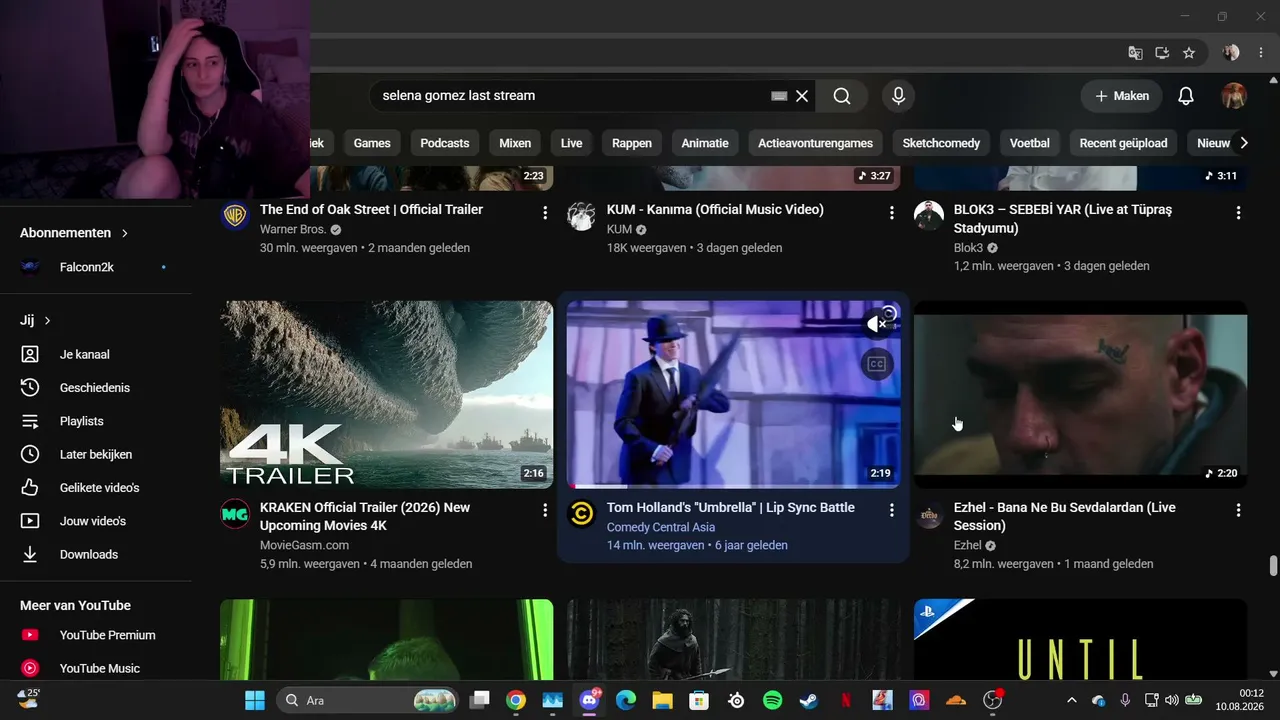Select the Podcasts filter chip
1280x720 pixels.
pos(445,143)
